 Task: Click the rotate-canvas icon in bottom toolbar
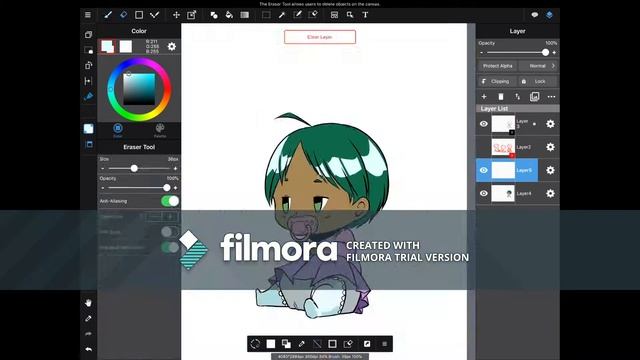pyautogui.click(x=255, y=344)
